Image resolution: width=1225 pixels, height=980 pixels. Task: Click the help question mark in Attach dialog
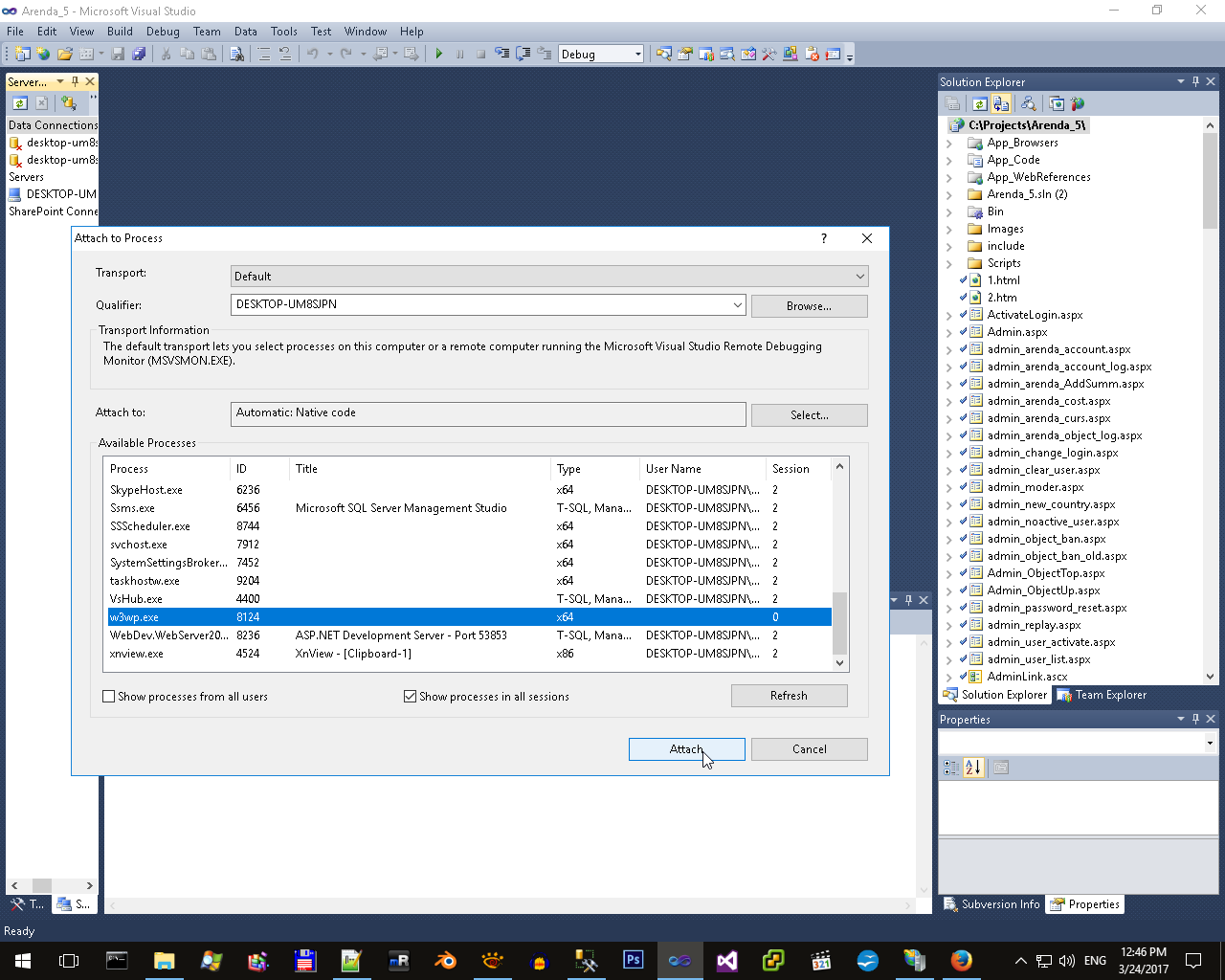click(824, 238)
